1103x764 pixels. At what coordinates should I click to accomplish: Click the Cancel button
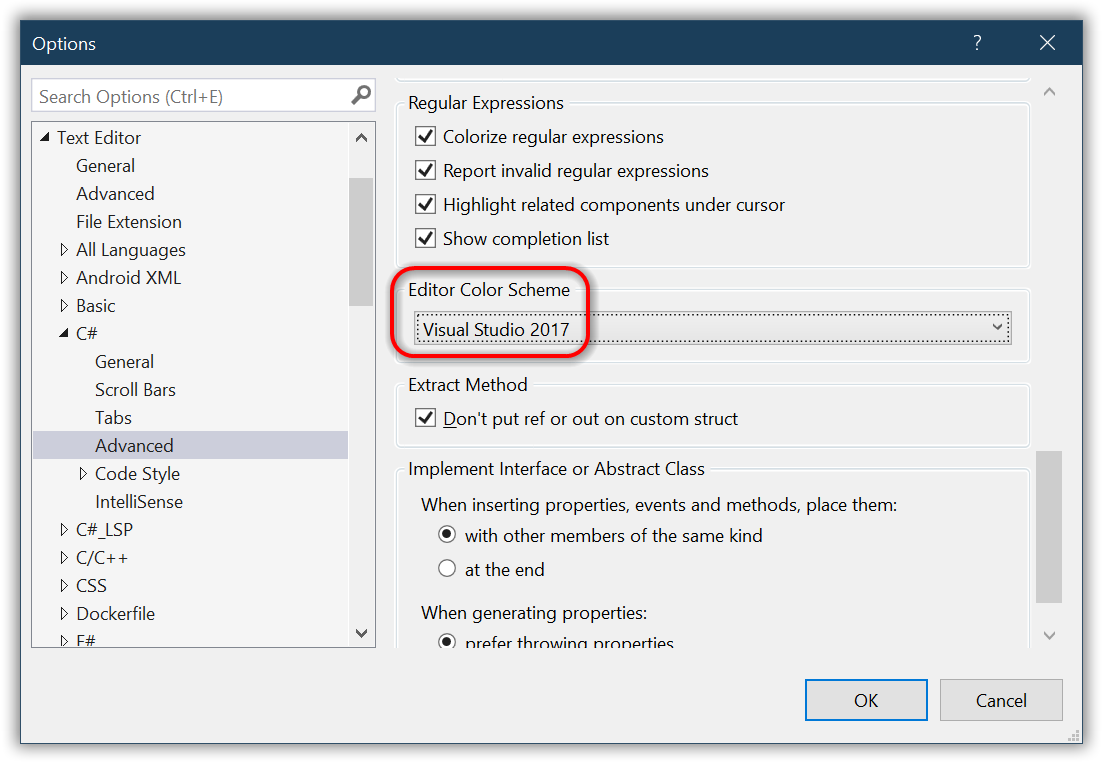coord(1001,700)
